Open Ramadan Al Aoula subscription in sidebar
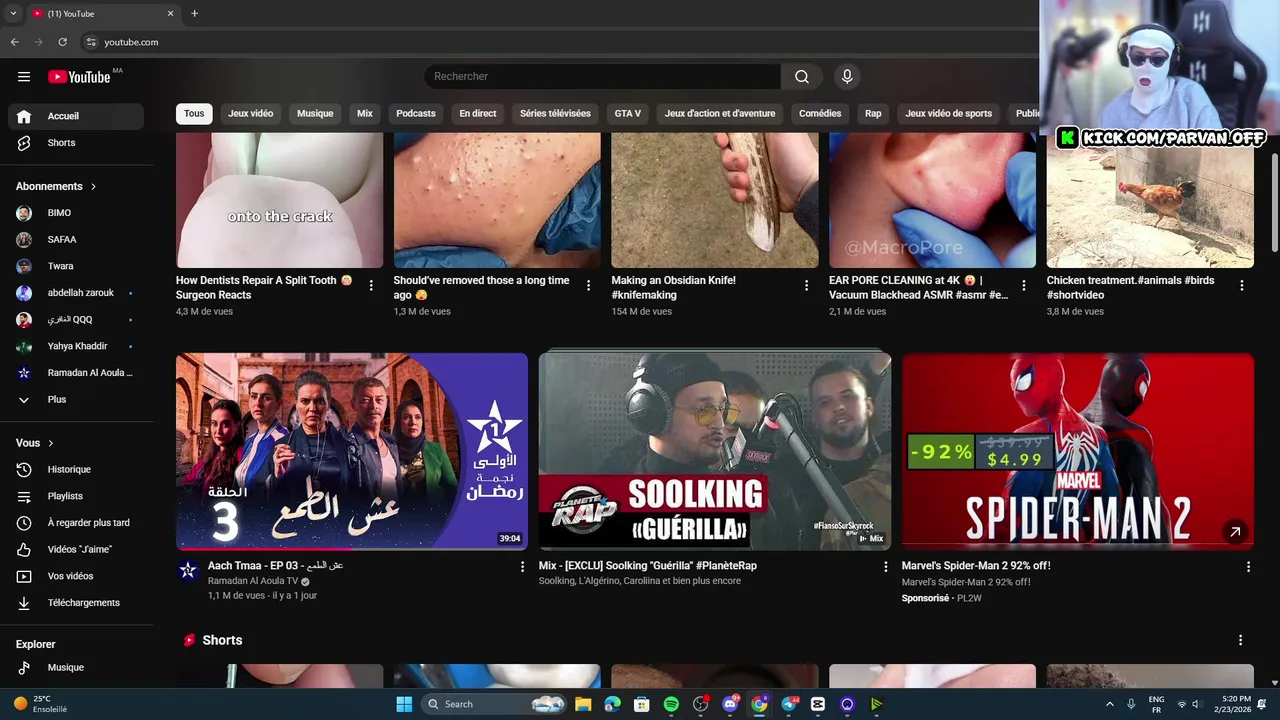The width and height of the screenshot is (1280, 720). pyautogui.click(x=76, y=373)
